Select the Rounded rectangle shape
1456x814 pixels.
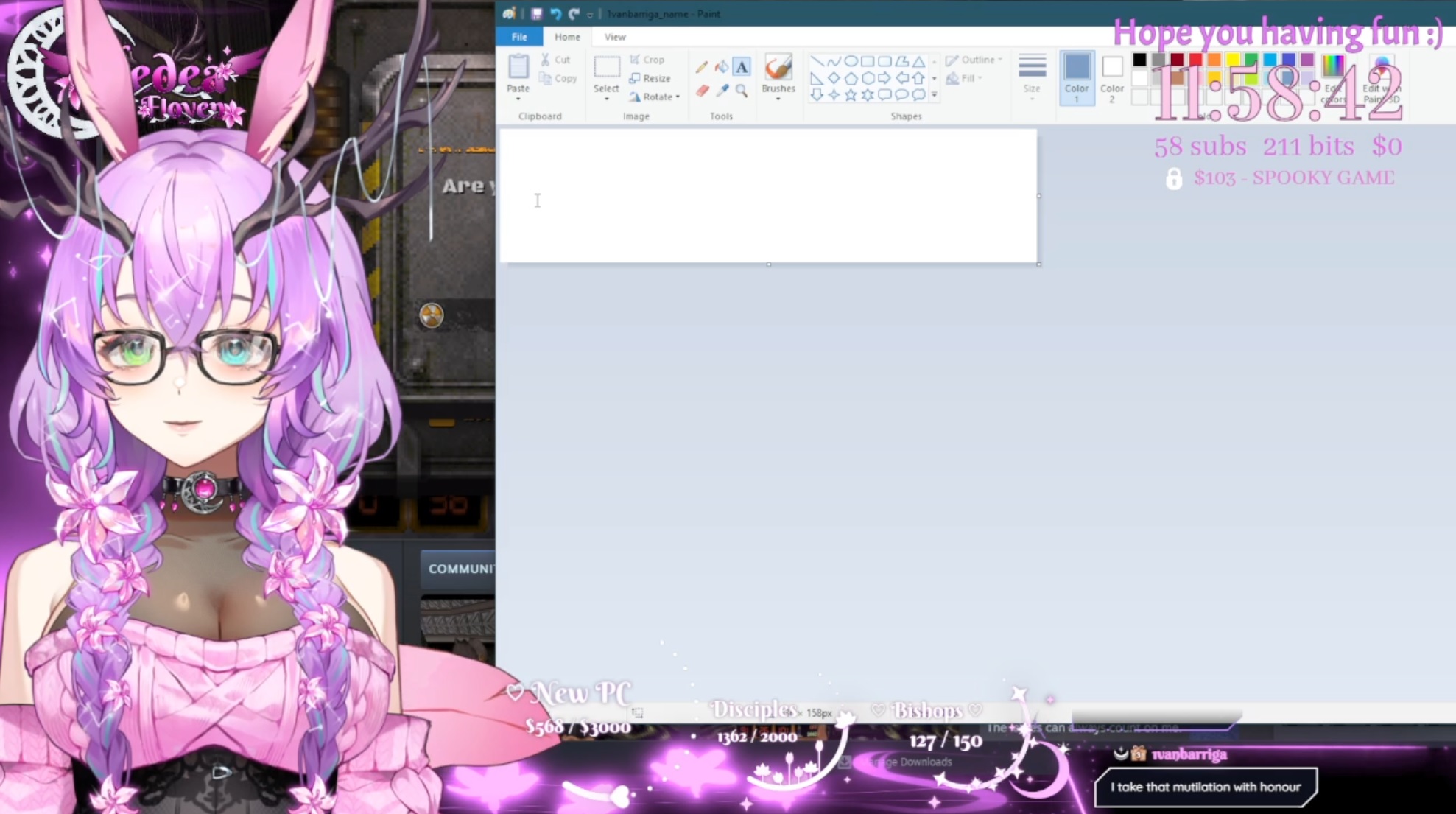click(884, 61)
